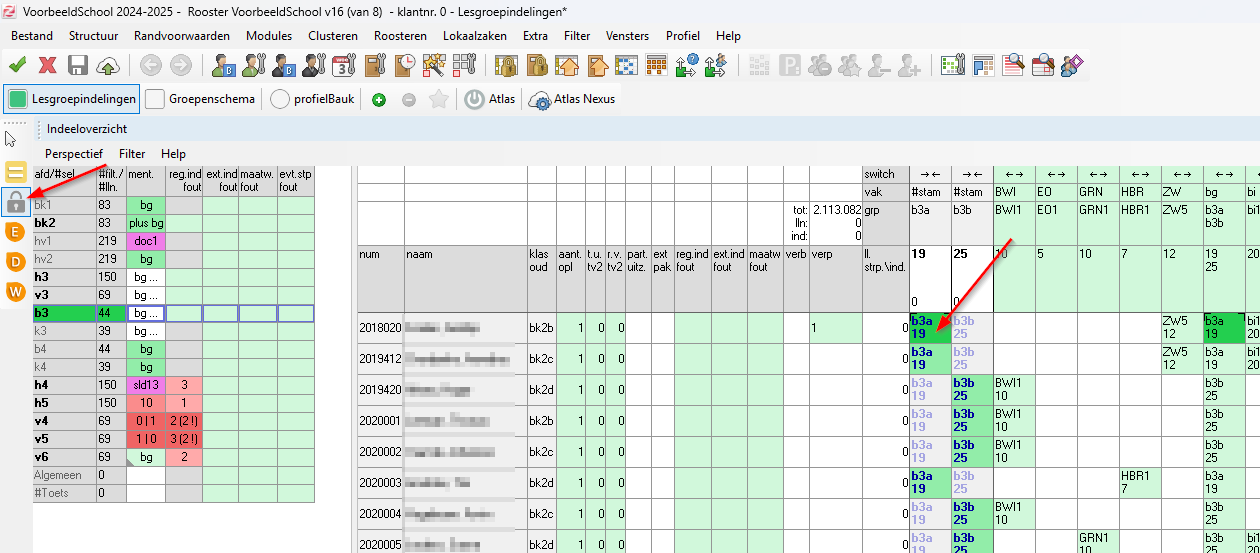Click people with purple diamond icon
1260x553 pixels.
point(1073,66)
